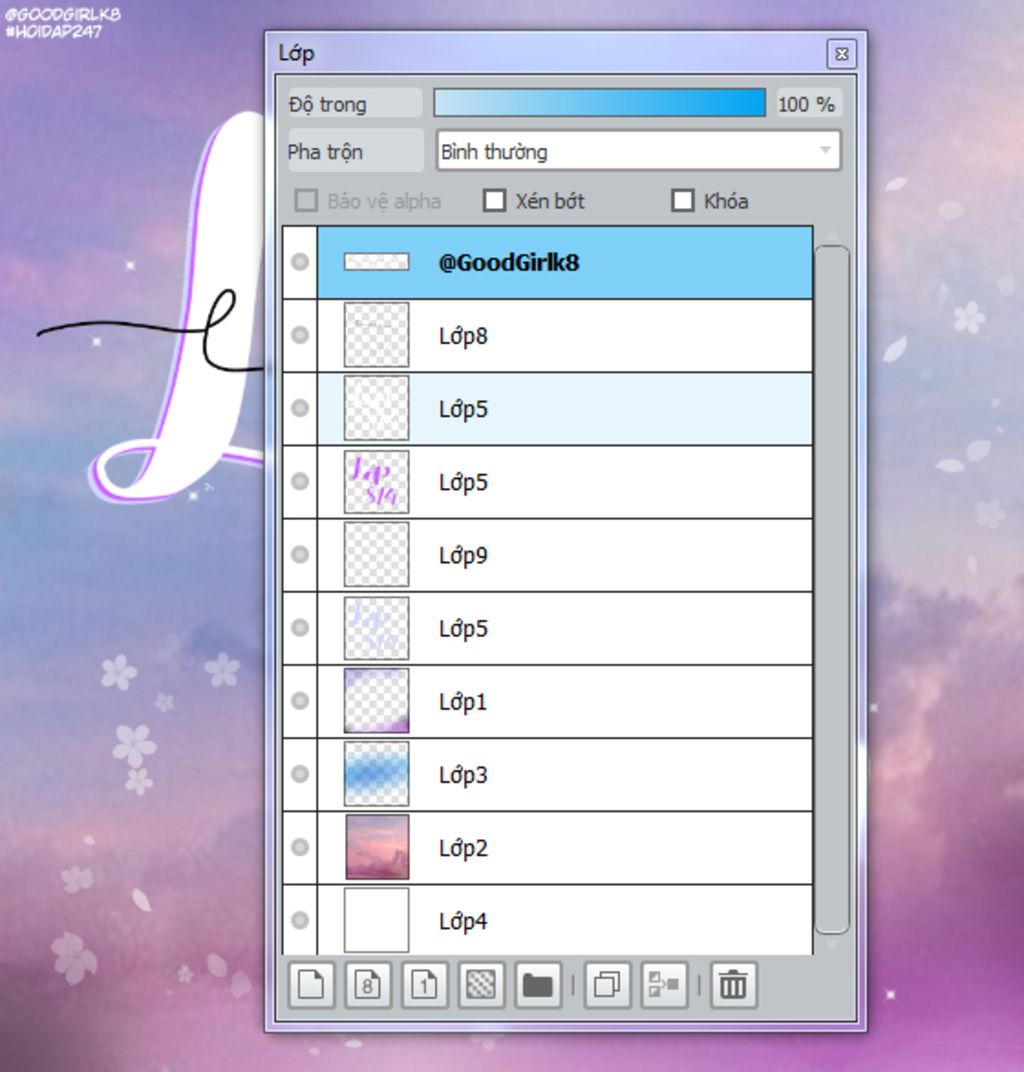The image size is (1024, 1072).
Task: Check the Khóa lock checkbox
Action: point(683,201)
